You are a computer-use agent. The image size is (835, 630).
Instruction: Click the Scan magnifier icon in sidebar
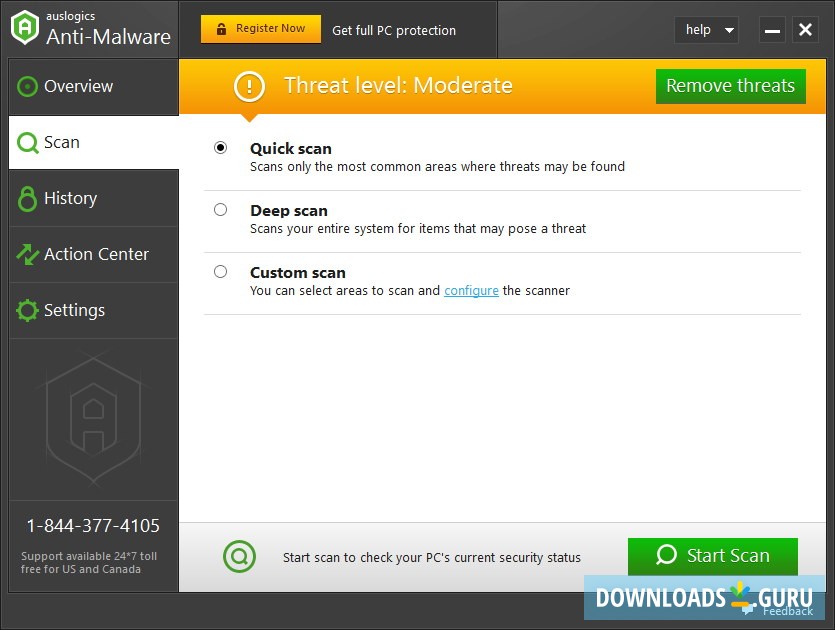point(28,143)
